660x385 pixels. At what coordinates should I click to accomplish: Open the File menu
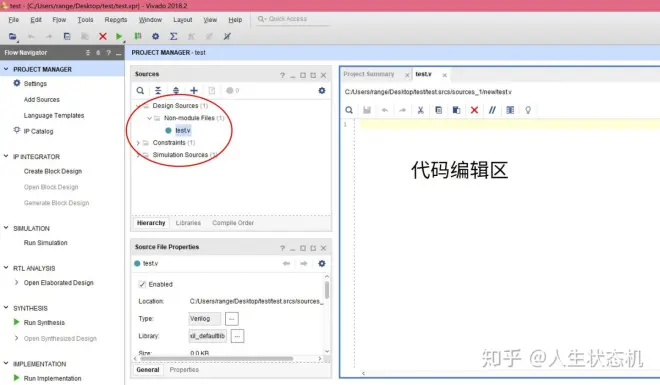(x=13, y=20)
